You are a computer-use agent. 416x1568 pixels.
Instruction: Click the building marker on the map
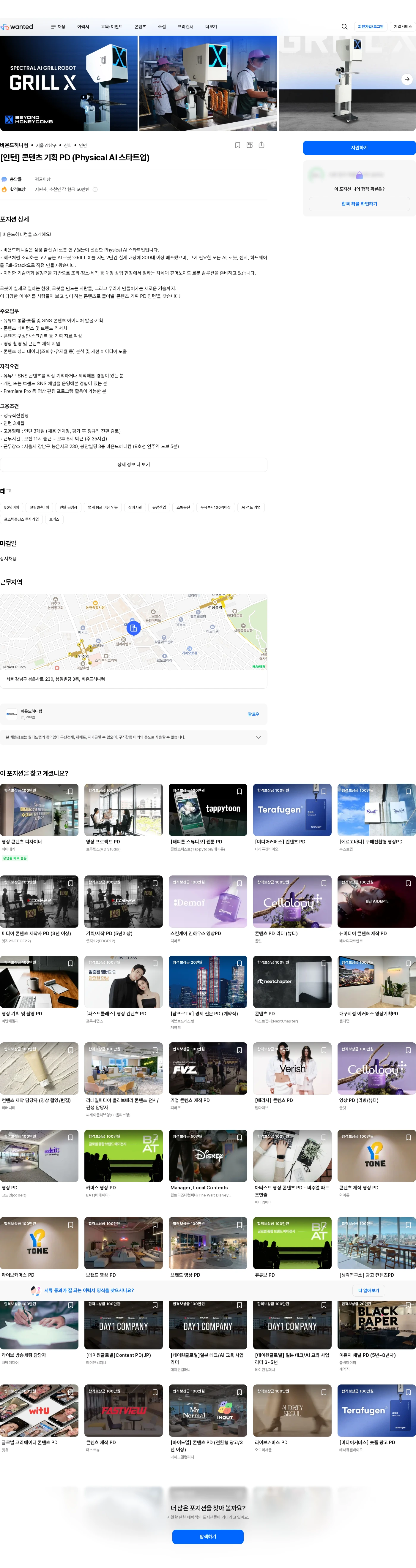click(x=133, y=627)
